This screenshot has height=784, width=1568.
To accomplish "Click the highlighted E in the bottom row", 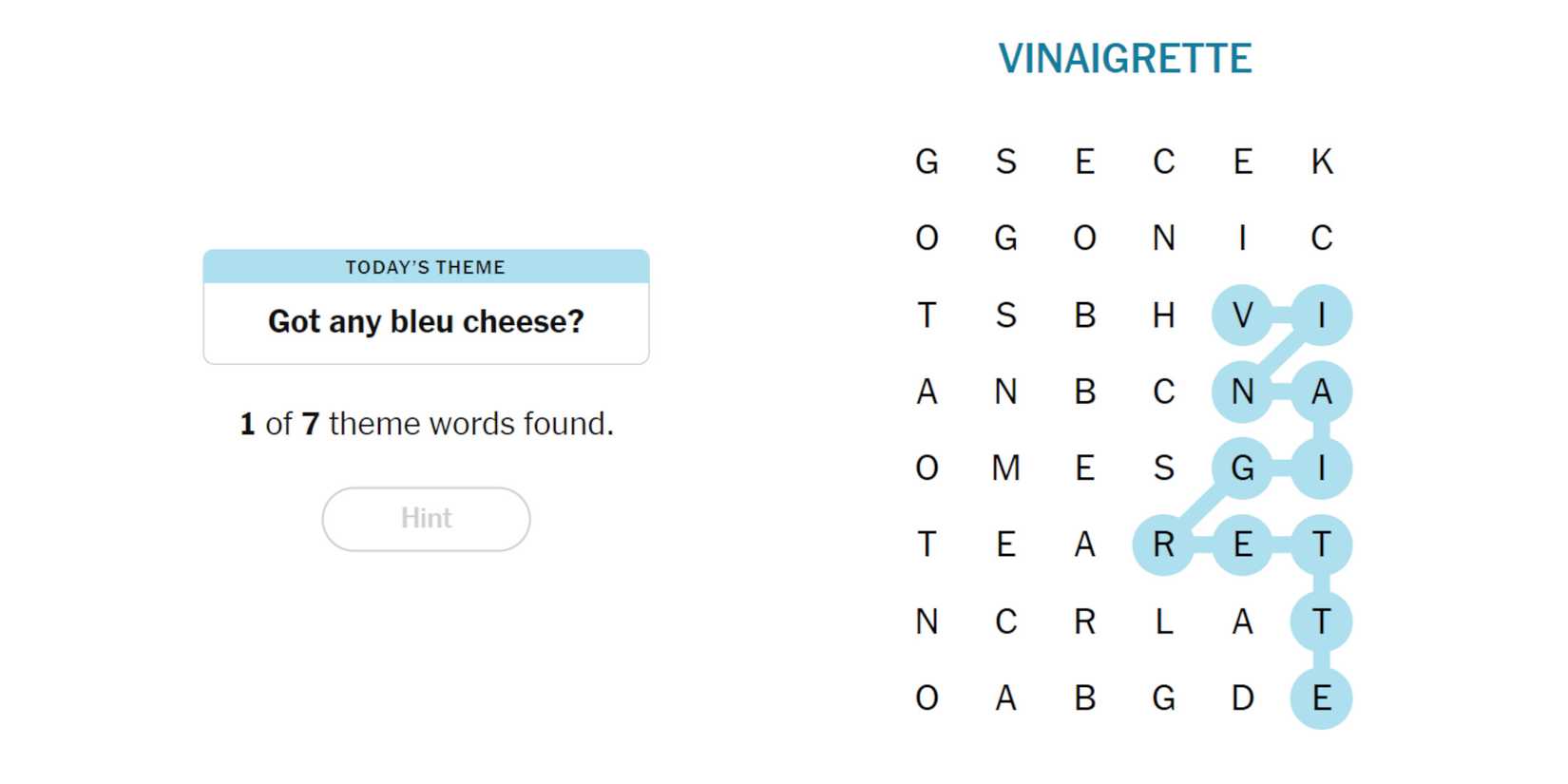I will point(1321,698).
